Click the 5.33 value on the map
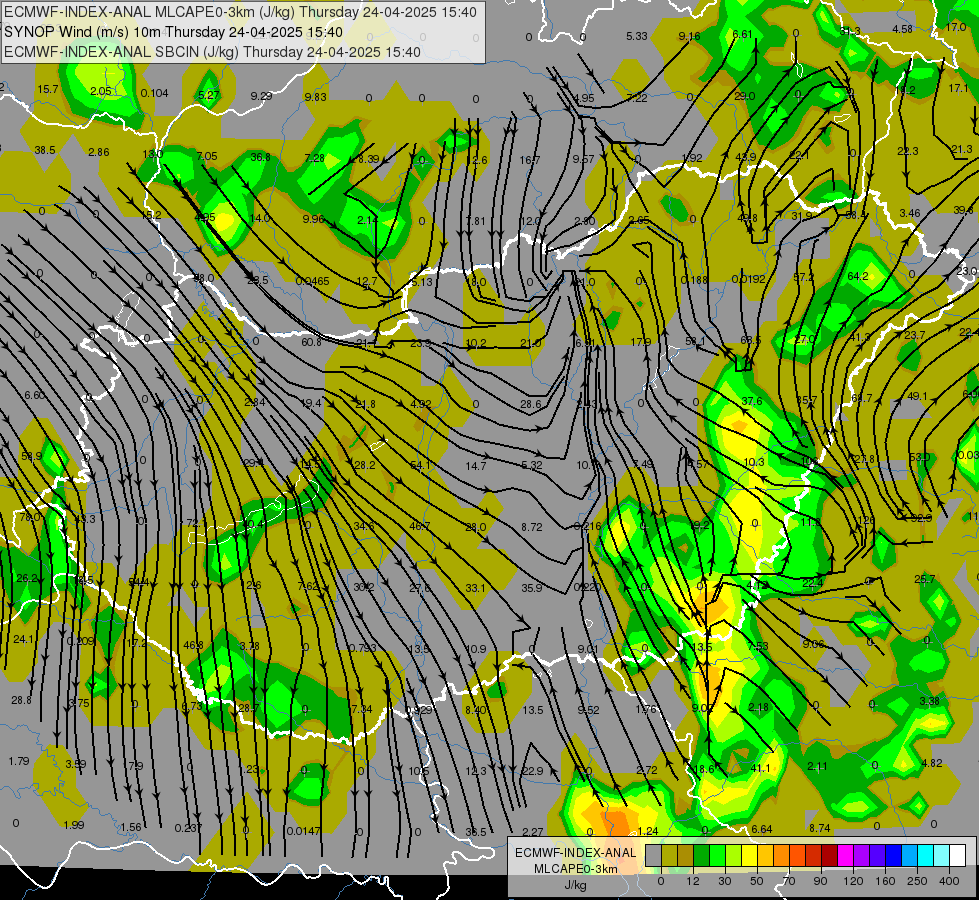This screenshot has height=900, width=979. coord(637,36)
